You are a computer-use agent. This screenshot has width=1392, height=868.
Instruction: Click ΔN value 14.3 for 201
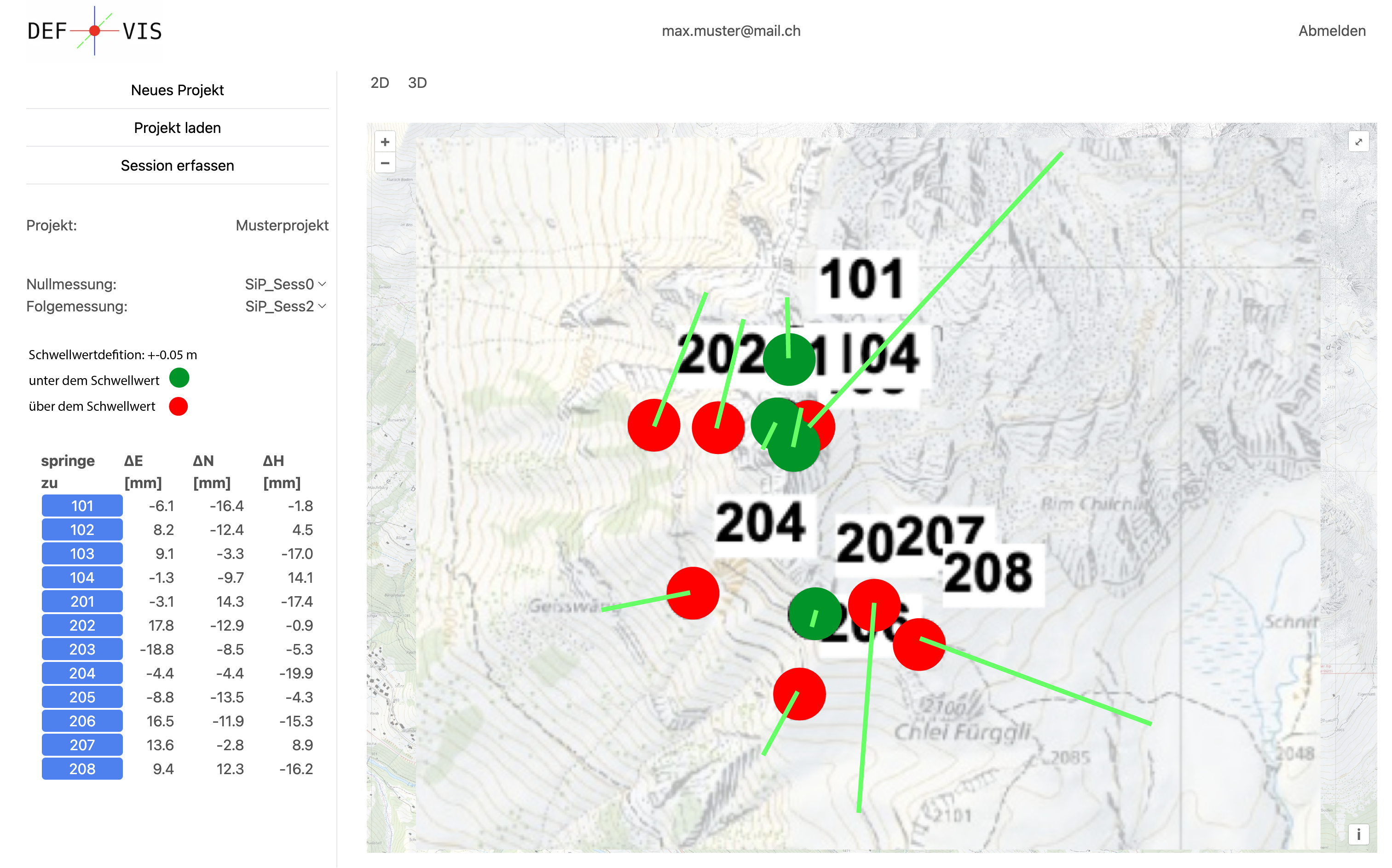230,602
